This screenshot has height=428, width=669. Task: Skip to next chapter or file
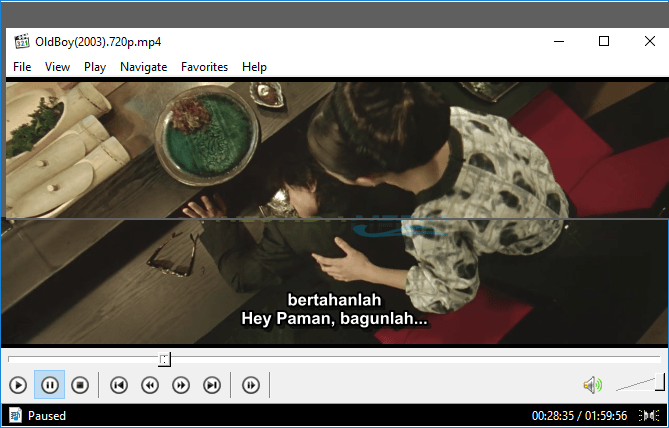click(x=212, y=385)
